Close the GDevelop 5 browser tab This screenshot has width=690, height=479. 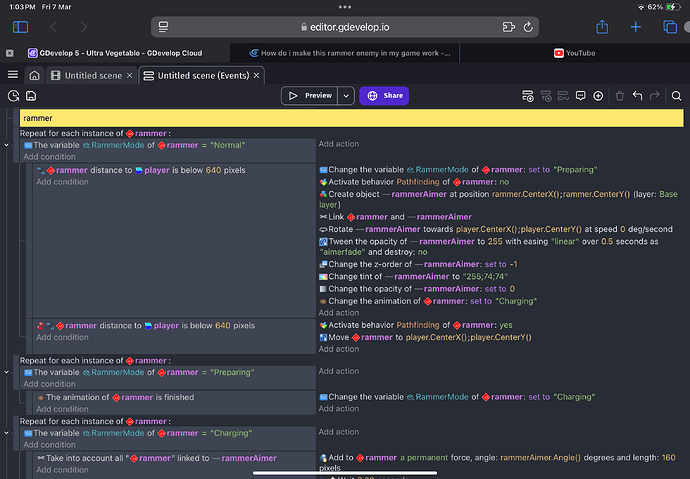(x=10, y=53)
